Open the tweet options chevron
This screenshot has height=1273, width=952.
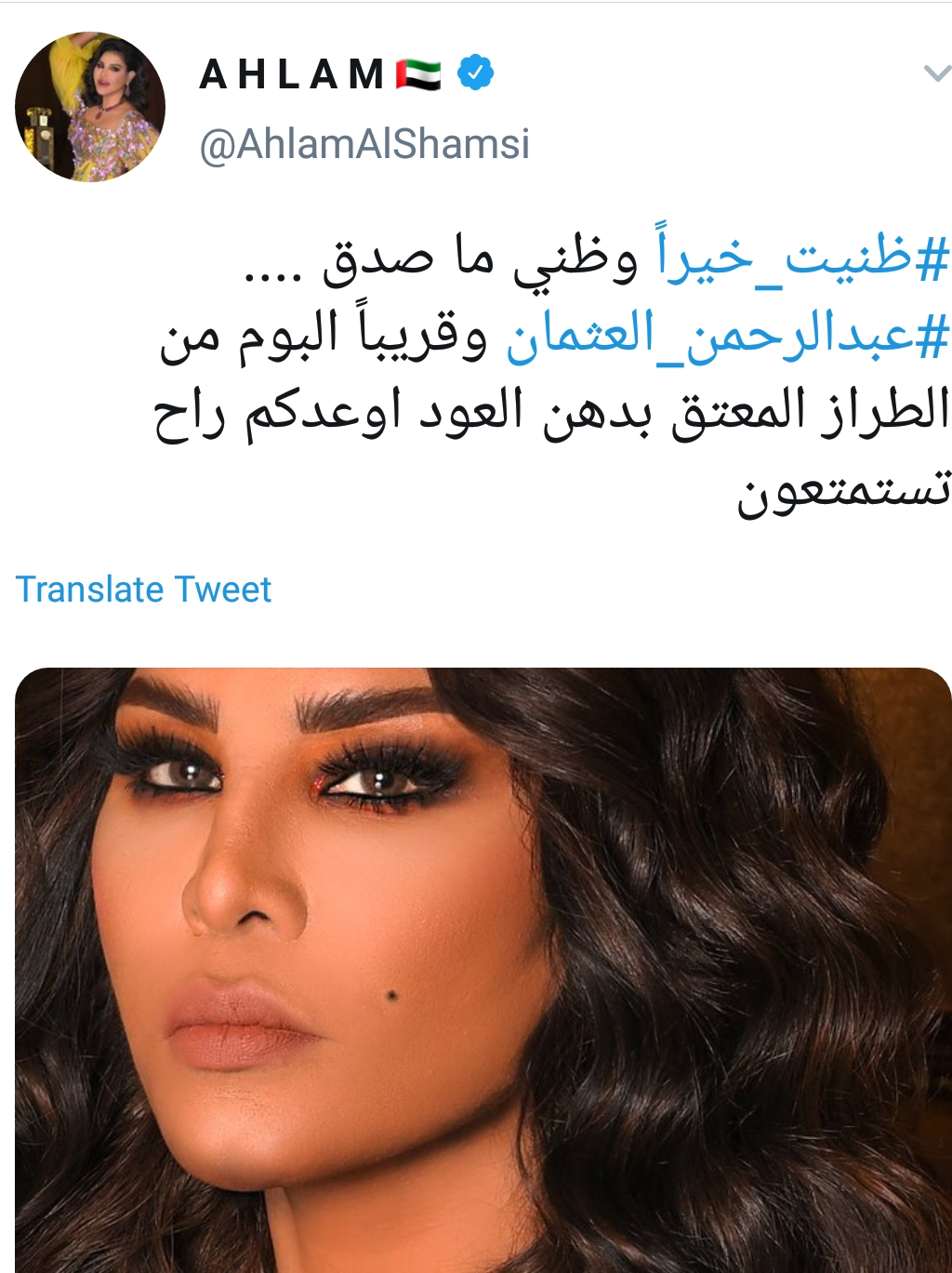[935, 73]
